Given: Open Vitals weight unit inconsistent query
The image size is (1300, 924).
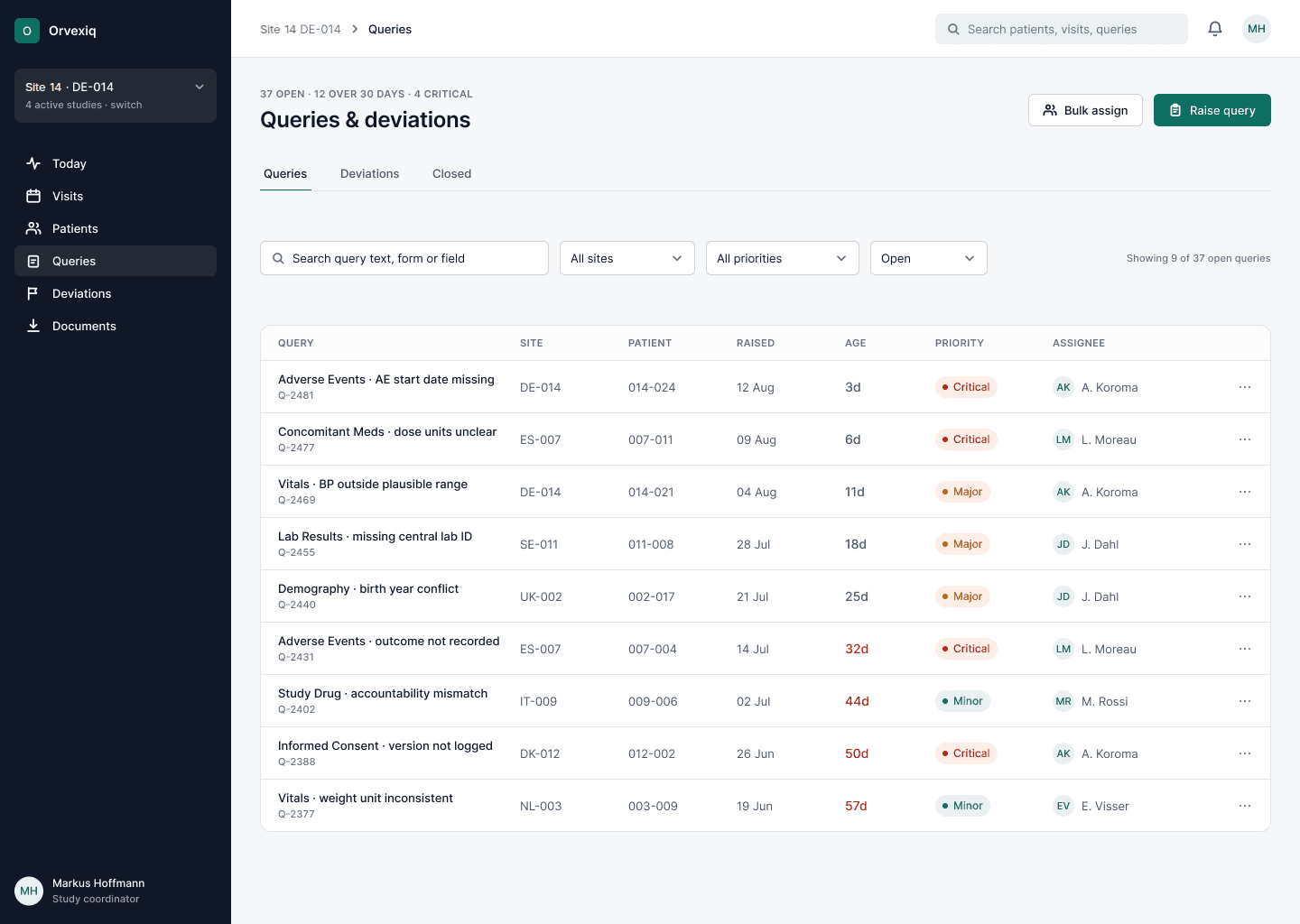Looking at the screenshot, I should click(x=366, y=799).
